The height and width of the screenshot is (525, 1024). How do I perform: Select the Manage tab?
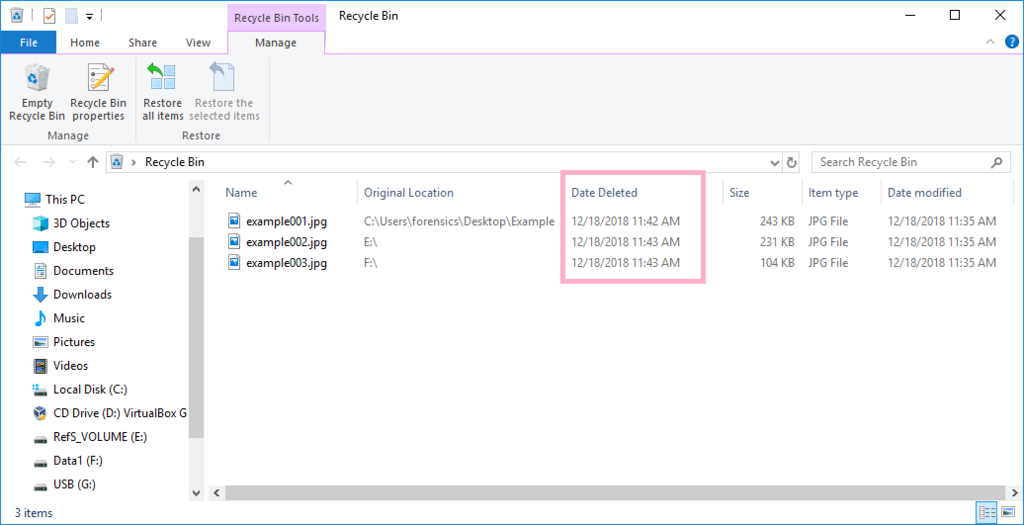276,42
